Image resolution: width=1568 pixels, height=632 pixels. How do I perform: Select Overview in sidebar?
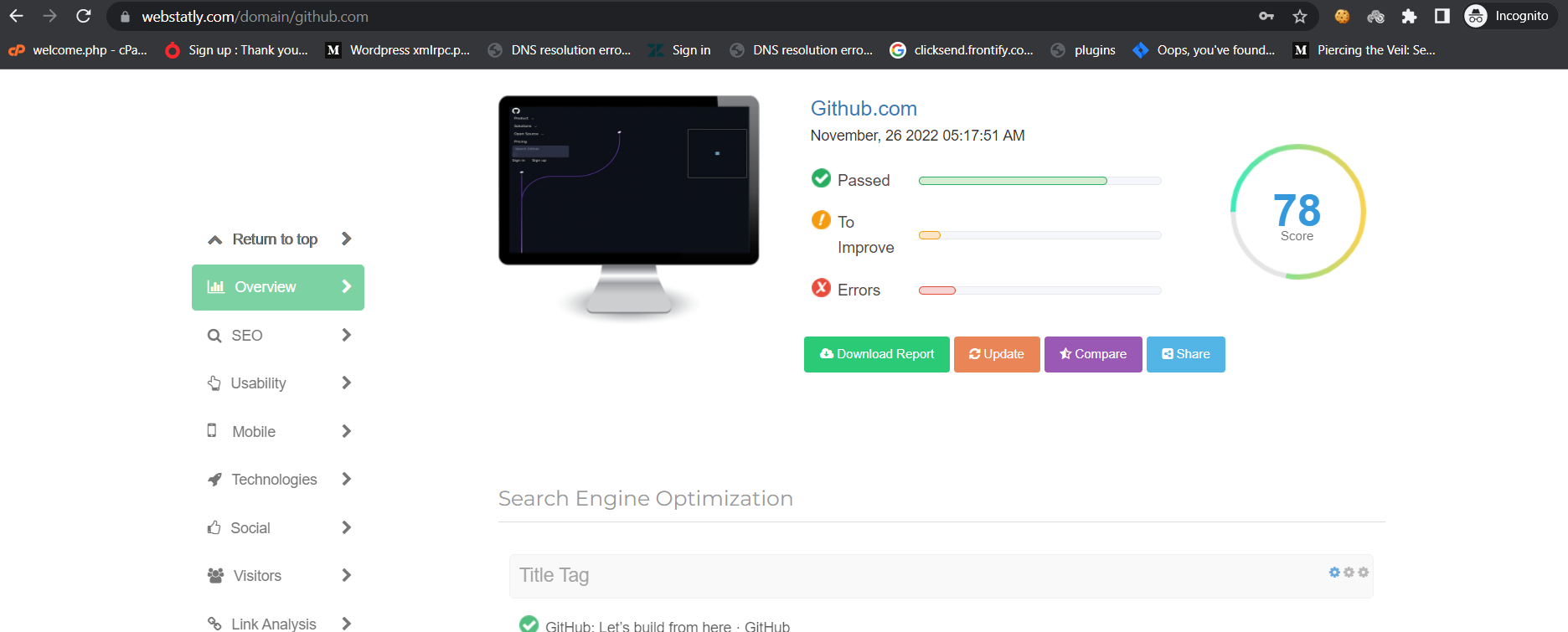pyautogui.click(x=278, y=287)
